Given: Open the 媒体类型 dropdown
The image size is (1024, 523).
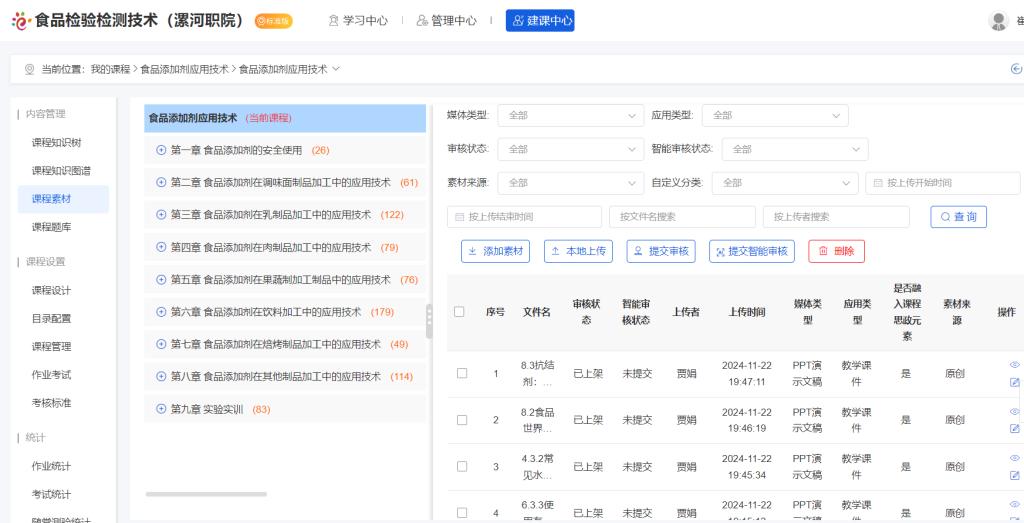Looking at the screenshot, I should tap(570, 115).
